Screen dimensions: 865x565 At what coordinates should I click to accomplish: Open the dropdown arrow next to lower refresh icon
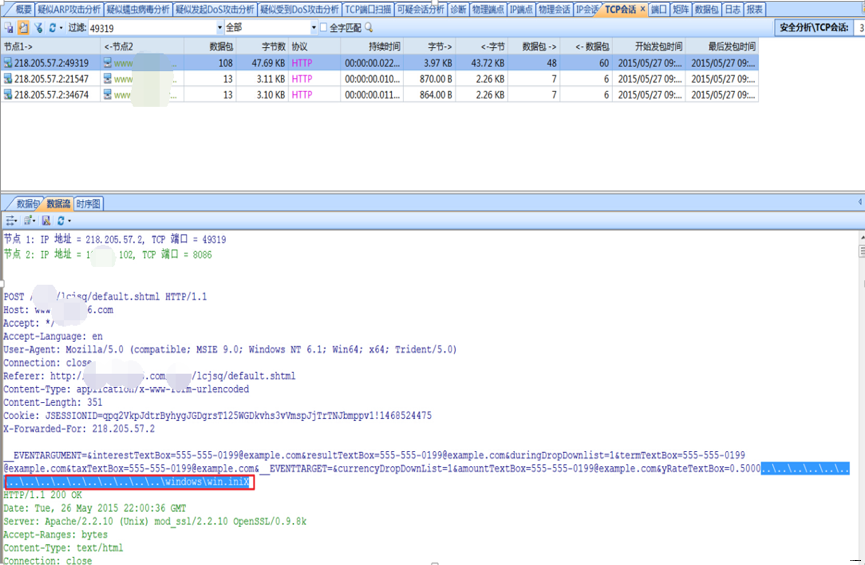tap(70, 220)
